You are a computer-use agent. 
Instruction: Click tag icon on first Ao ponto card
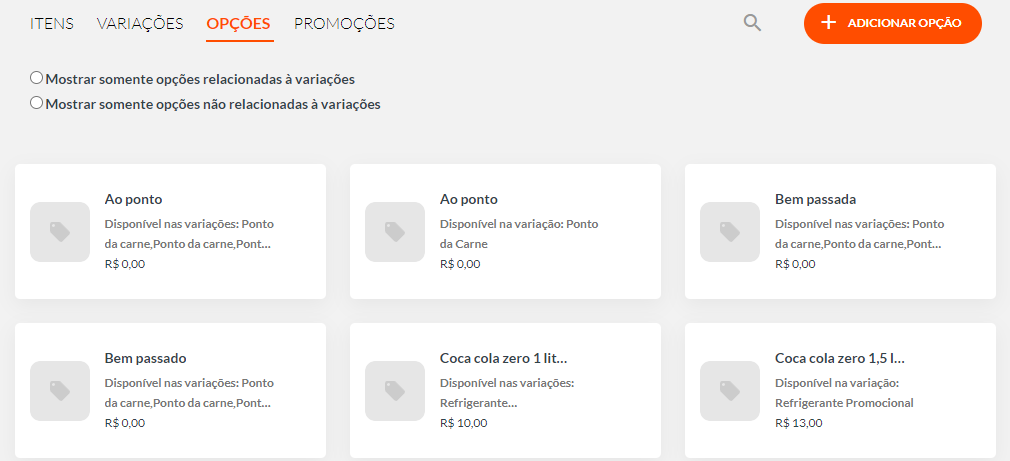coord(60,232)
